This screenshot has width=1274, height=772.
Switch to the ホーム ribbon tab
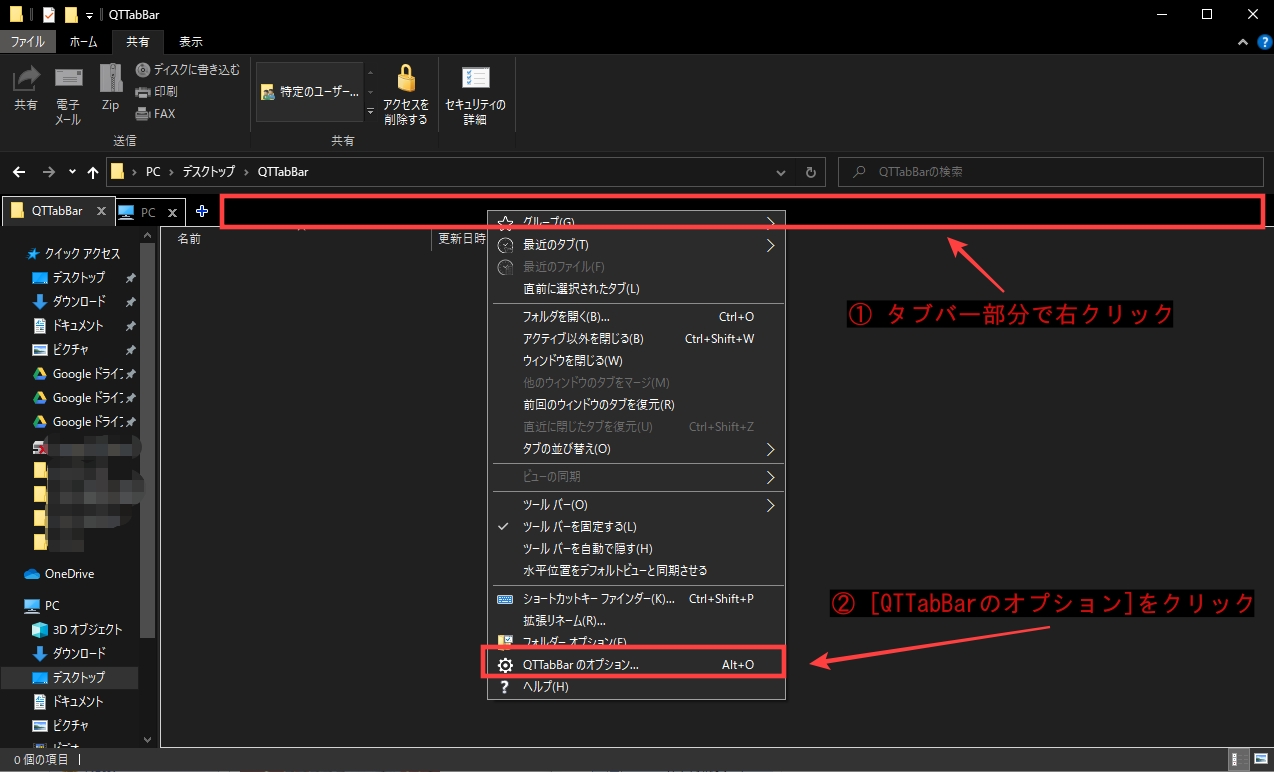point(83,42)
